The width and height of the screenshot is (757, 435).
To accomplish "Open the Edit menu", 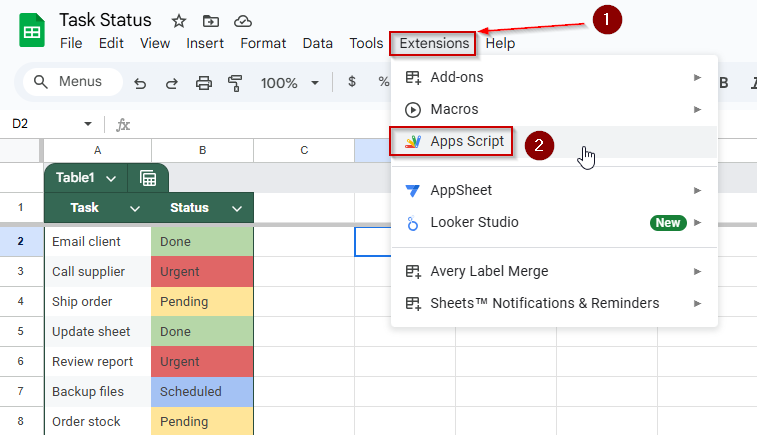I will [111, 43].
